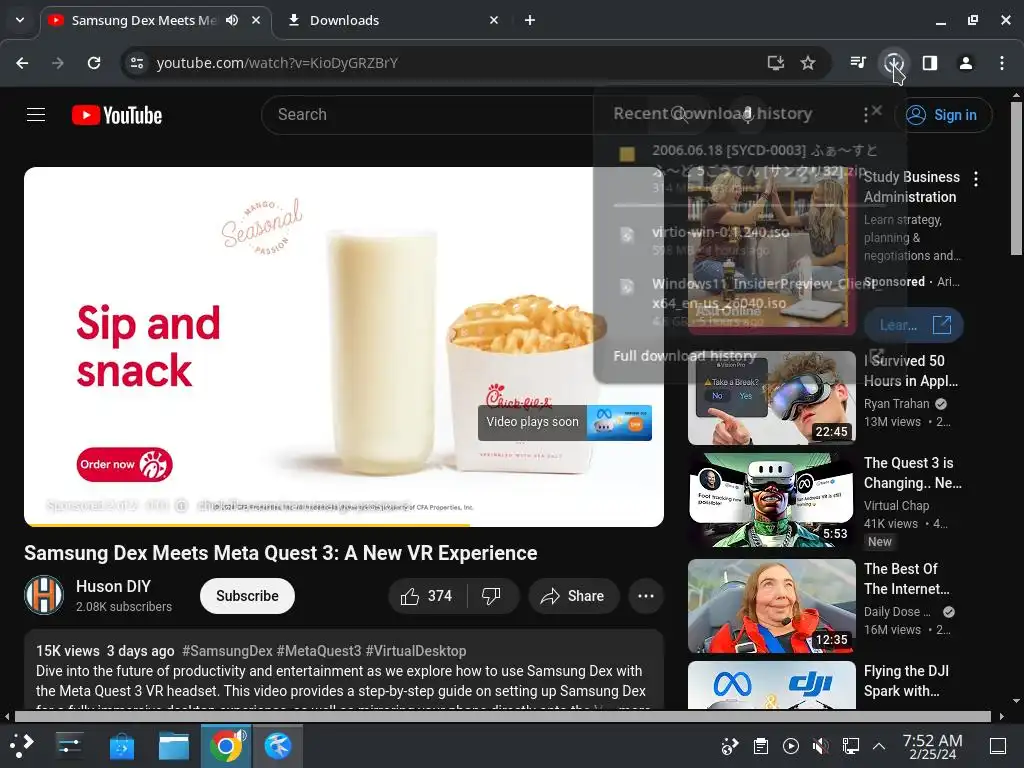Open the Discover store taskbar icon
The image size is (1024, 768).
click(121, 746)
